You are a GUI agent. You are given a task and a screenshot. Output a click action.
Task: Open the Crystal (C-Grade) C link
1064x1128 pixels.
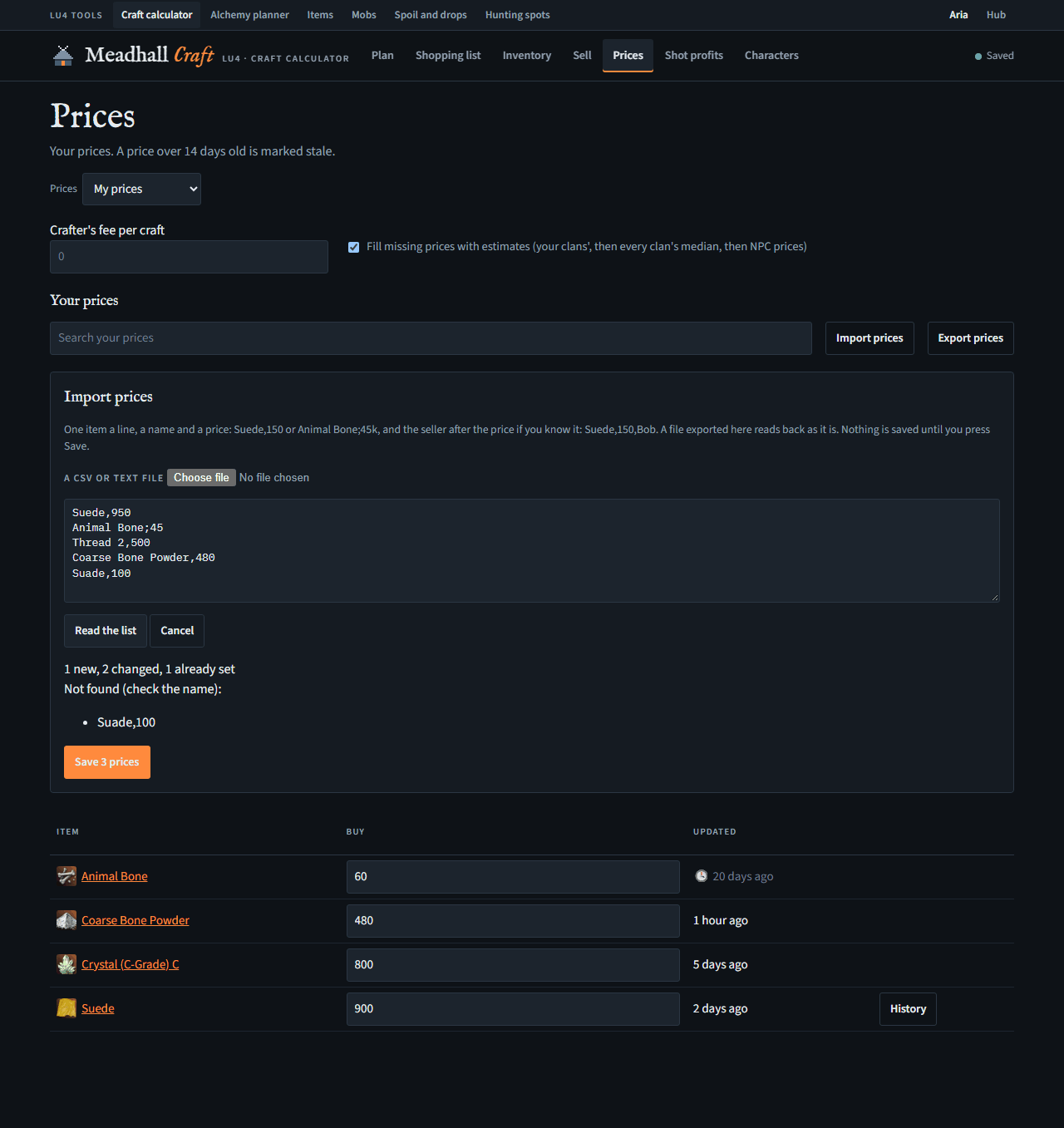click(131, 964)
